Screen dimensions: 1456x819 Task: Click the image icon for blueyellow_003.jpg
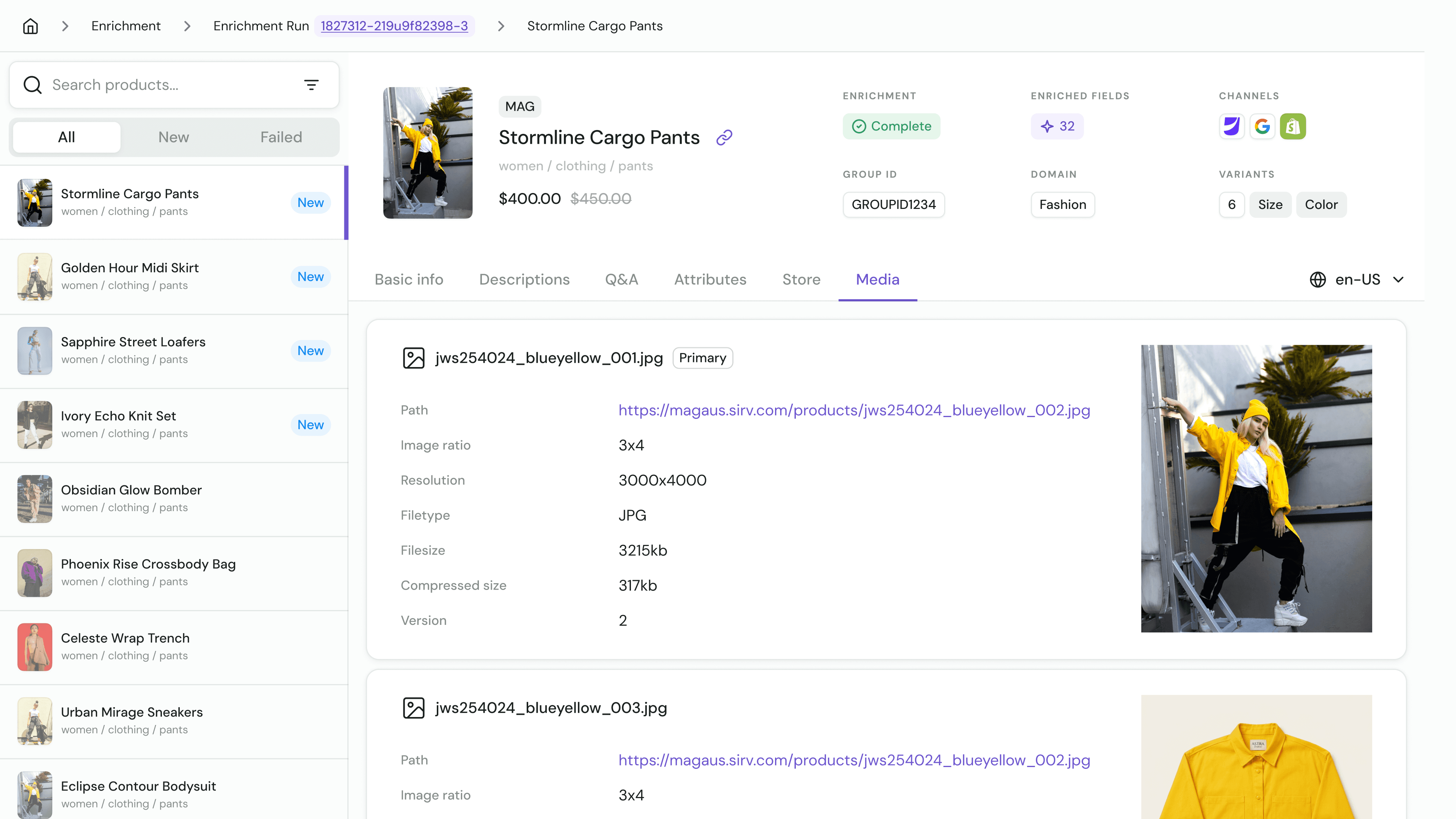[x=414, y=708]
